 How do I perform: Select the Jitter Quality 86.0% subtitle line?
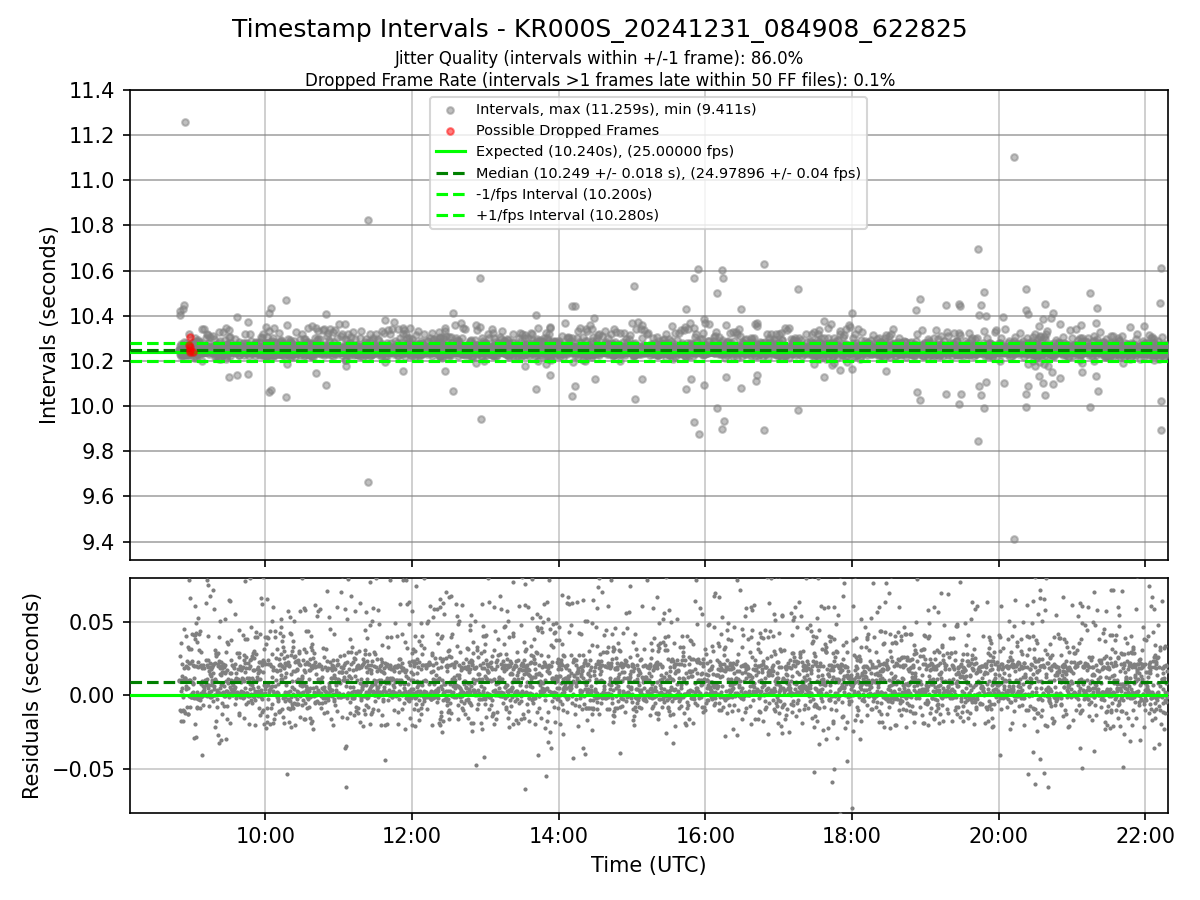tap(599, 58)
